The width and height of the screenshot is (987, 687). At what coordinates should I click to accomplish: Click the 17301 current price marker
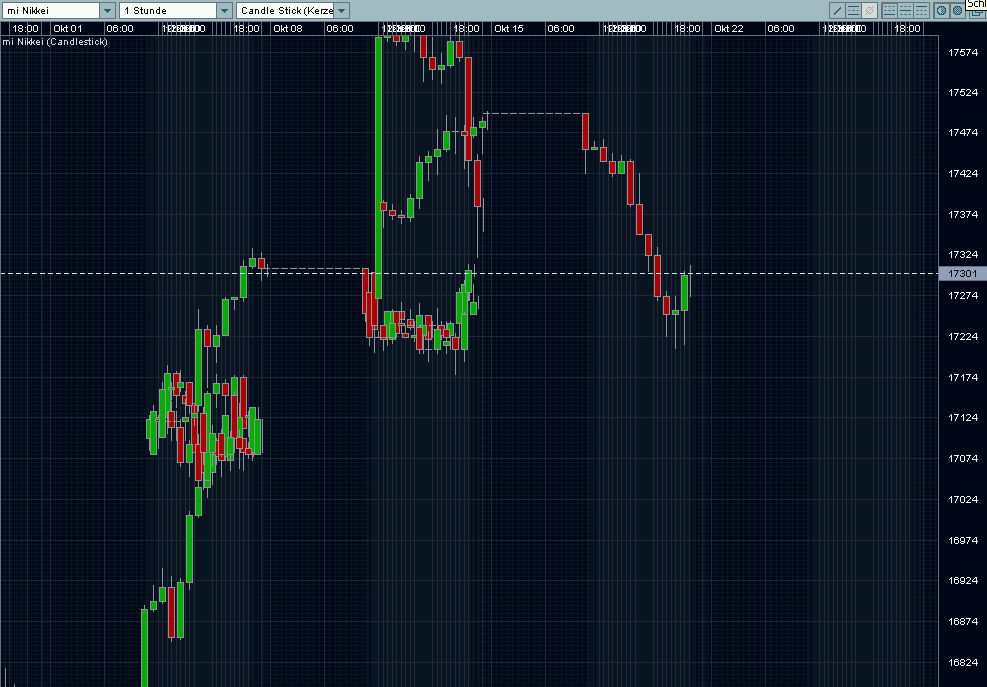pyautogui.click(x=962, y=273)
